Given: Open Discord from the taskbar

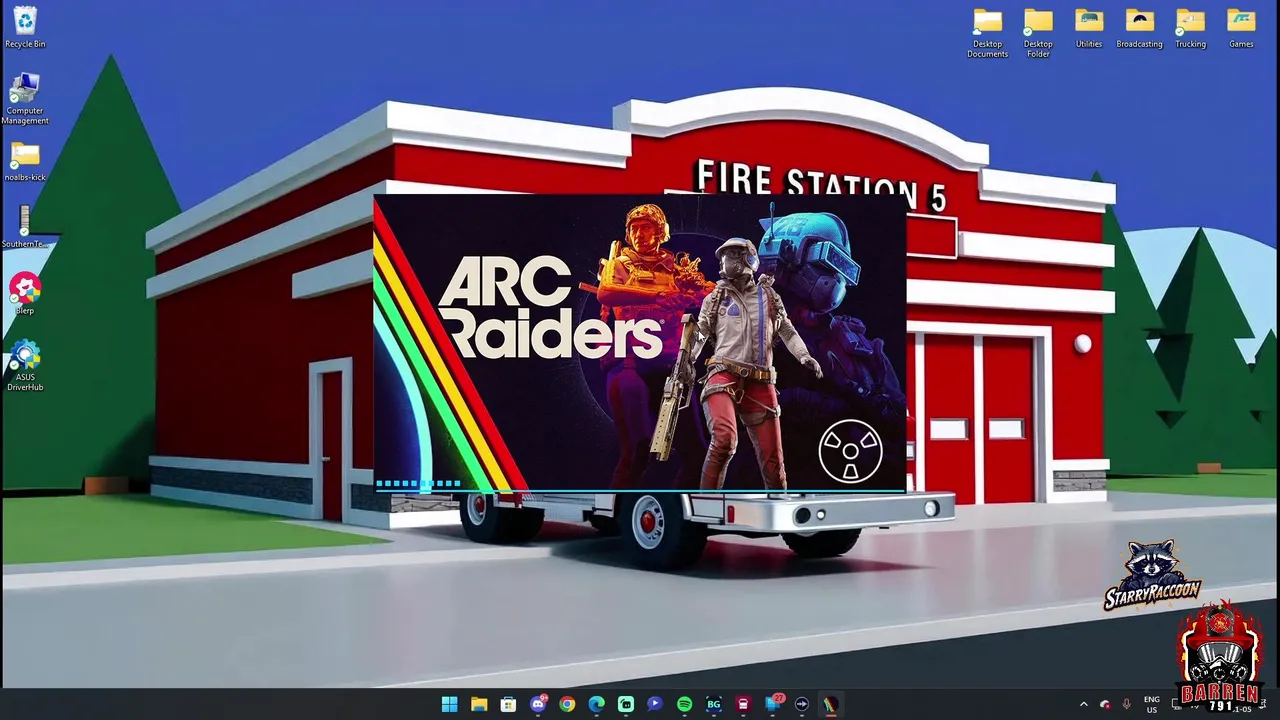Looking at the screenshot, I should pos(538,704).
